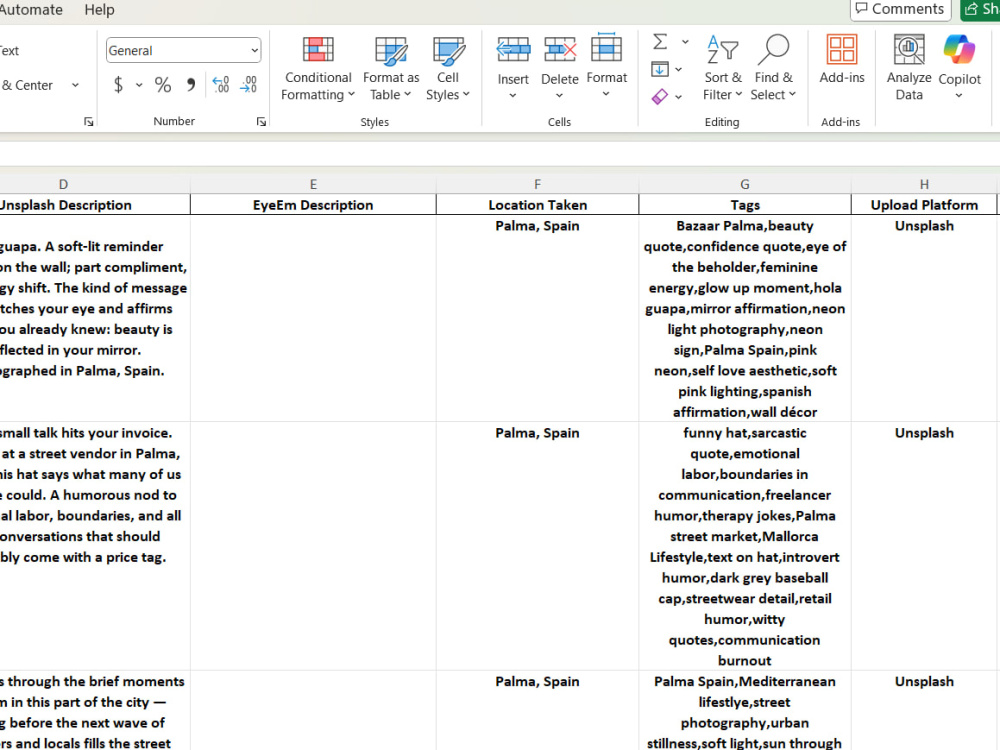Image resolution: width=1000 pixels, height=750 pixels.
Task: Expand accounting format currency arrow
Action: [x=138, y=85]
